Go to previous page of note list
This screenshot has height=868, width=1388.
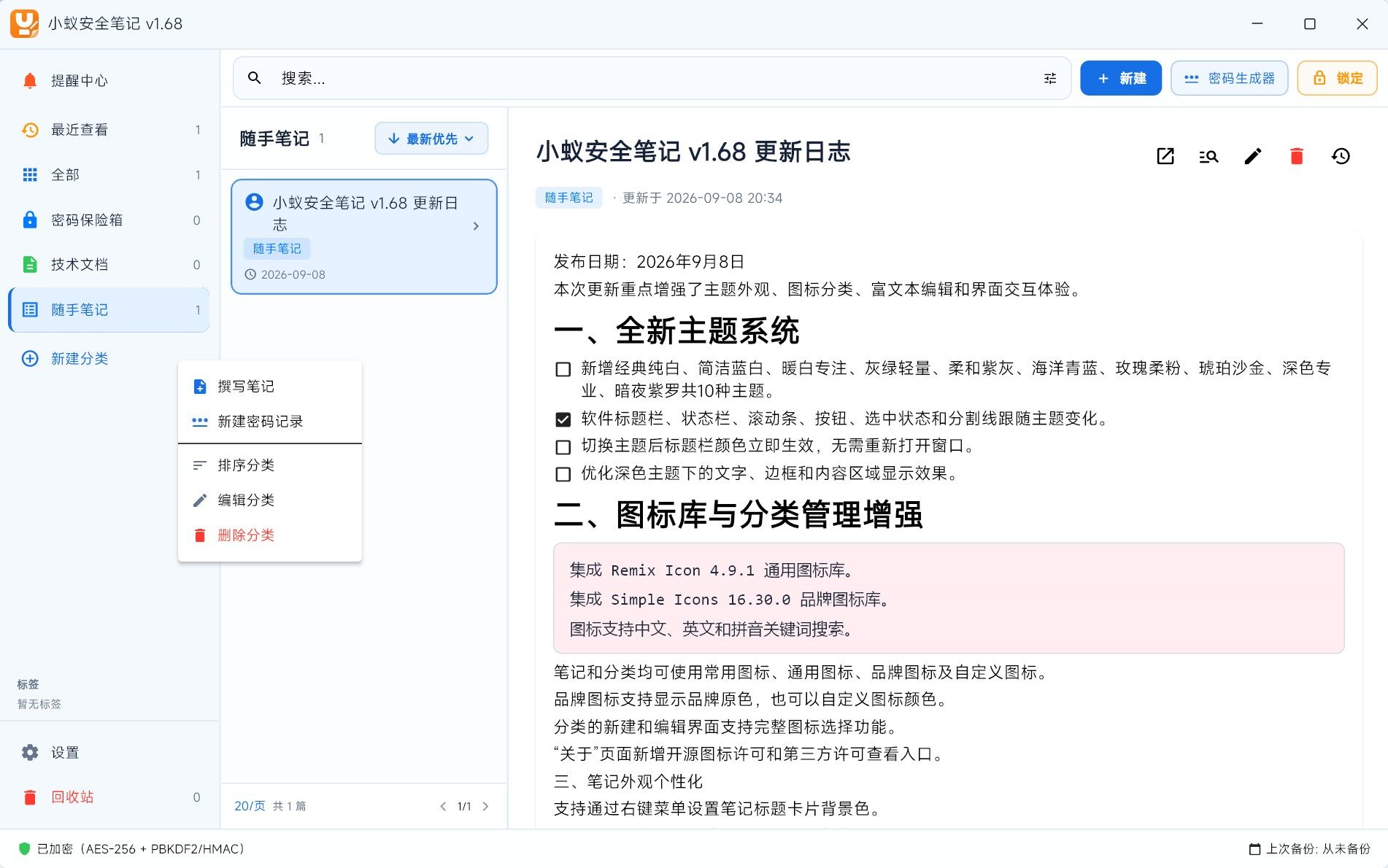click(x=443, y=806)
